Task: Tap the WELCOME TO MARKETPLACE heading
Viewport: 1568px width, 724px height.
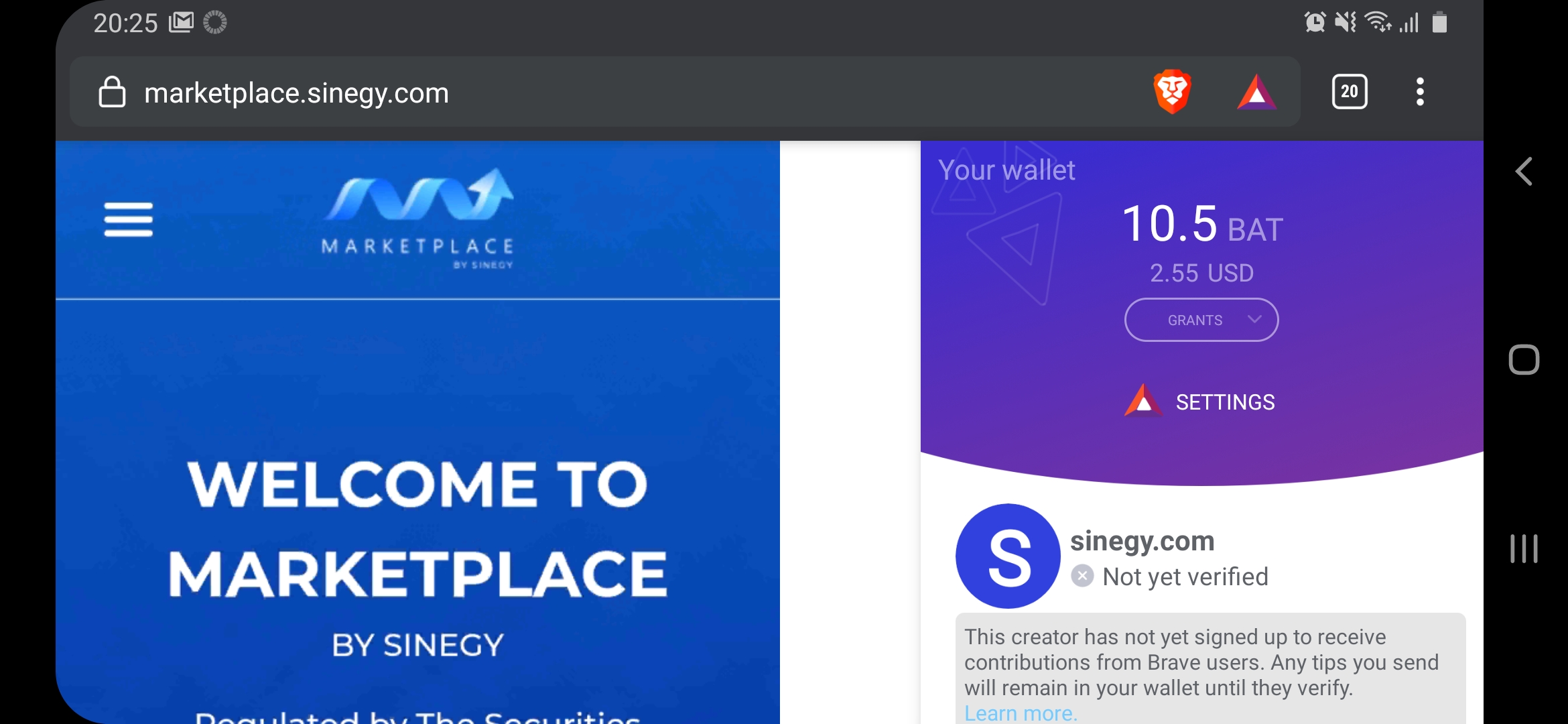Action: [418, 529]
